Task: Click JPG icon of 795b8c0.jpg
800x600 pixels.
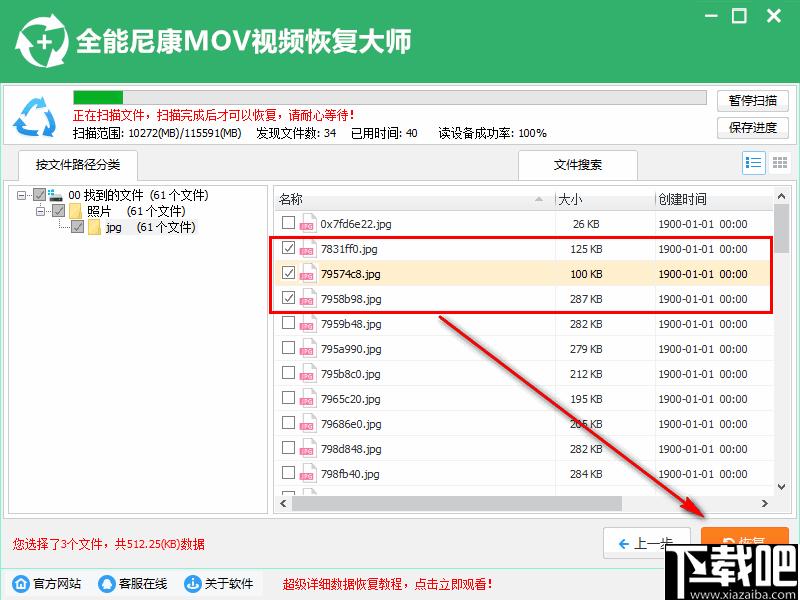Action: tap(307, 374)
